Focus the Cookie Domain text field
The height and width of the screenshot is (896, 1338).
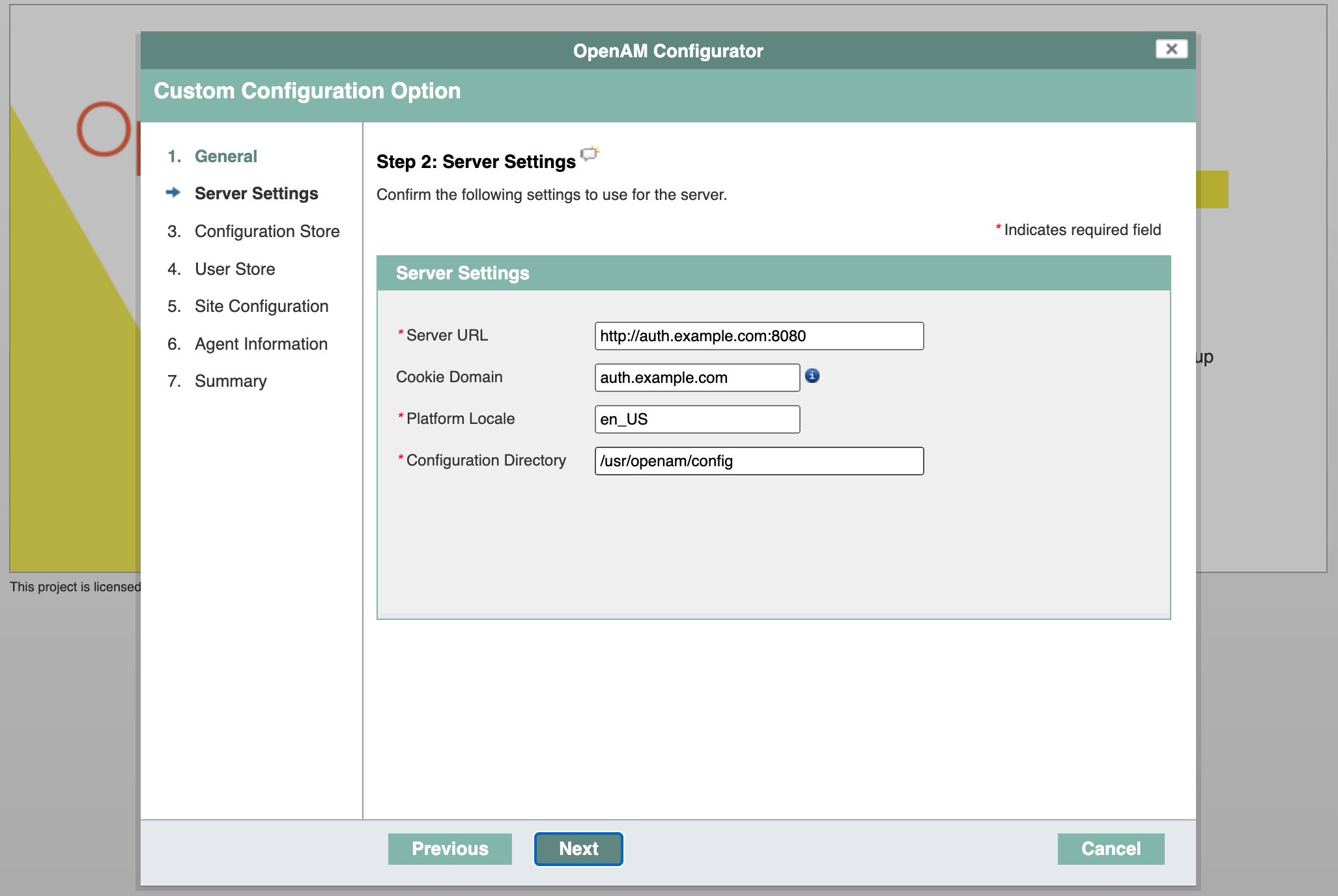tap(697, 378)
